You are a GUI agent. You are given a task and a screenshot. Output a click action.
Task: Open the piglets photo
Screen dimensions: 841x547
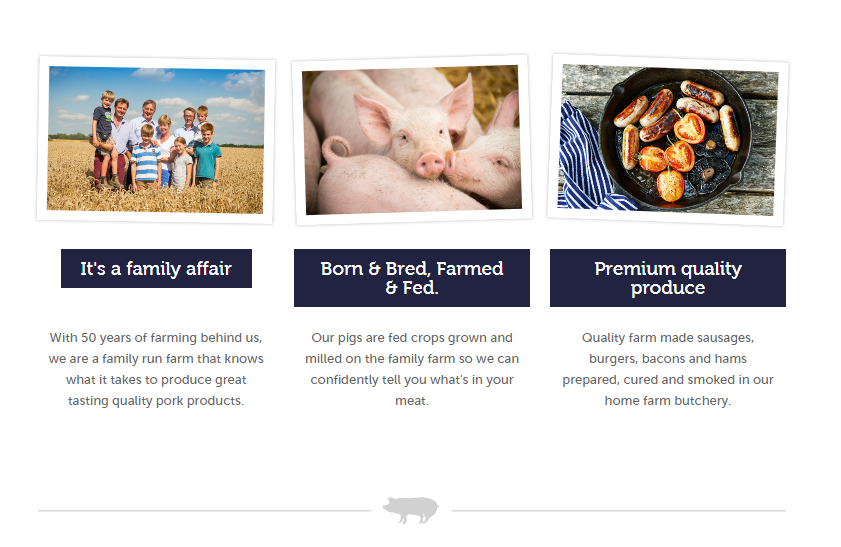coord(412,140)
